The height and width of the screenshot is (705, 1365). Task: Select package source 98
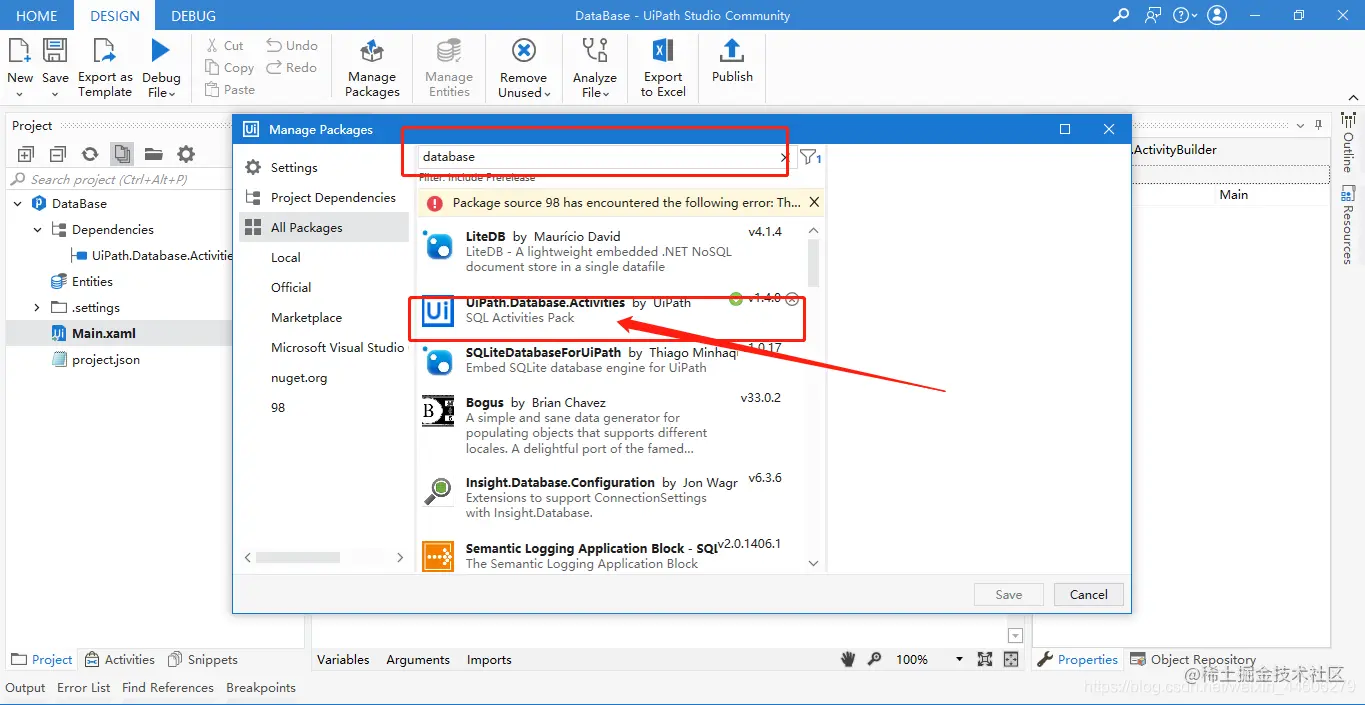pyautogui.click(x=278, y=407)
